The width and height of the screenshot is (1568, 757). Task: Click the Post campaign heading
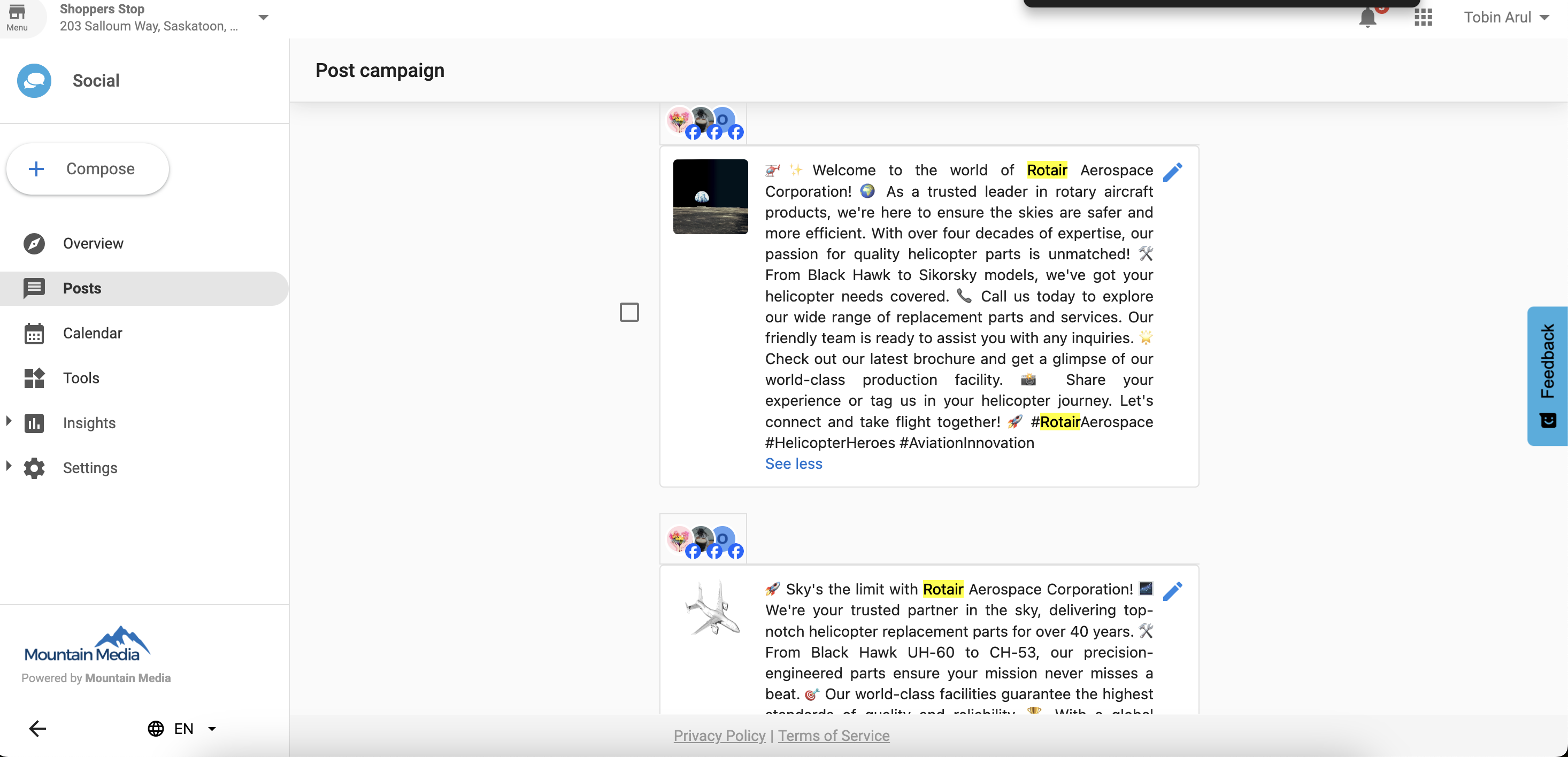point(380,71)
